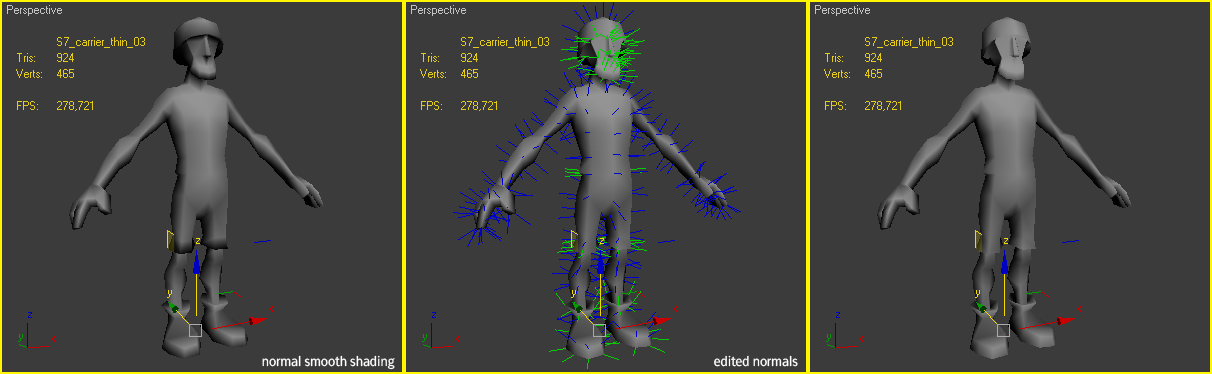Click gizmo center square in the uncaptioned viewport
The height and width of the screenshot is (374, 1212).
[x=1003, y=329]
